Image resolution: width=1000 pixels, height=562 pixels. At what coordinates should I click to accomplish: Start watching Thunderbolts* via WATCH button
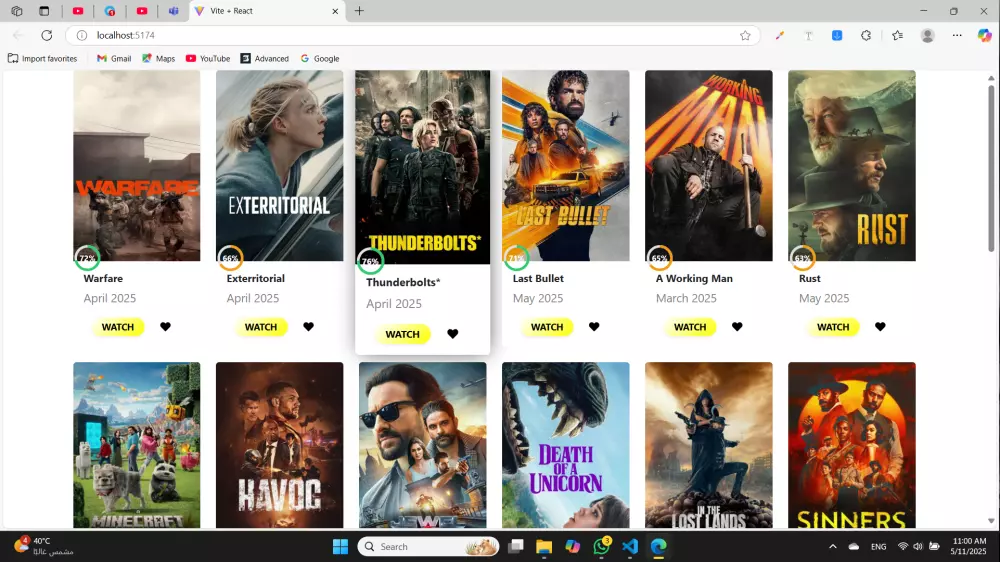[402, 334]
